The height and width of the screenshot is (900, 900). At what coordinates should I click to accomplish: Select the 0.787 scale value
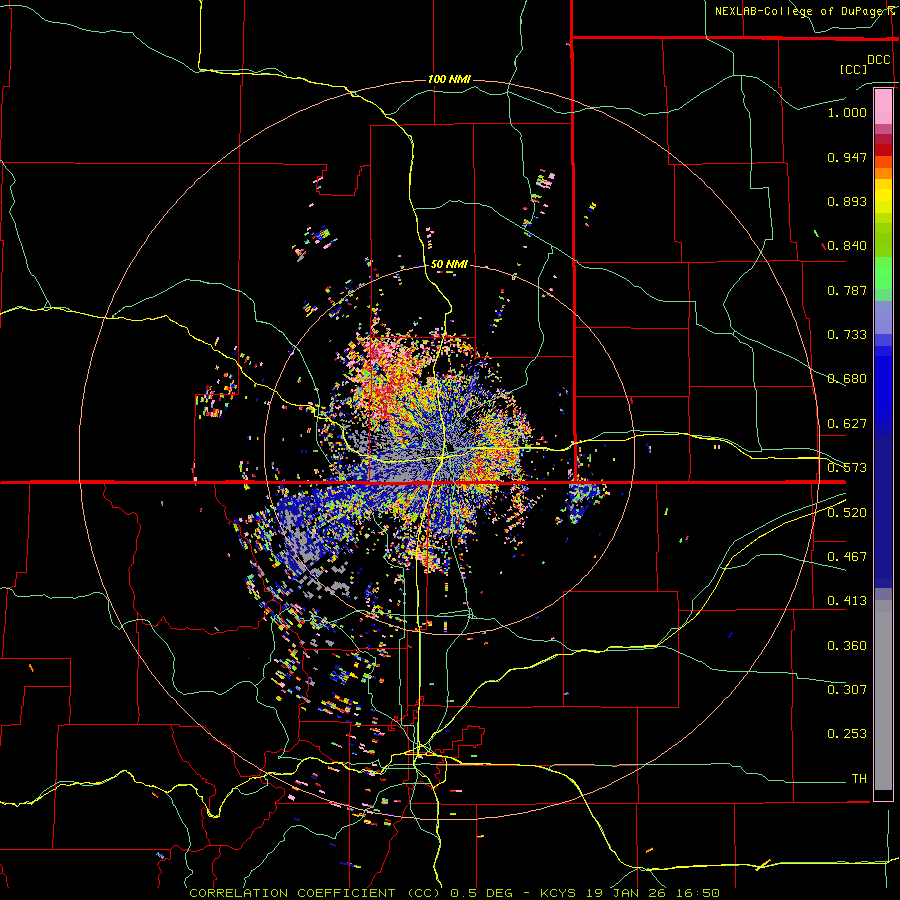(x=847, y=290)
